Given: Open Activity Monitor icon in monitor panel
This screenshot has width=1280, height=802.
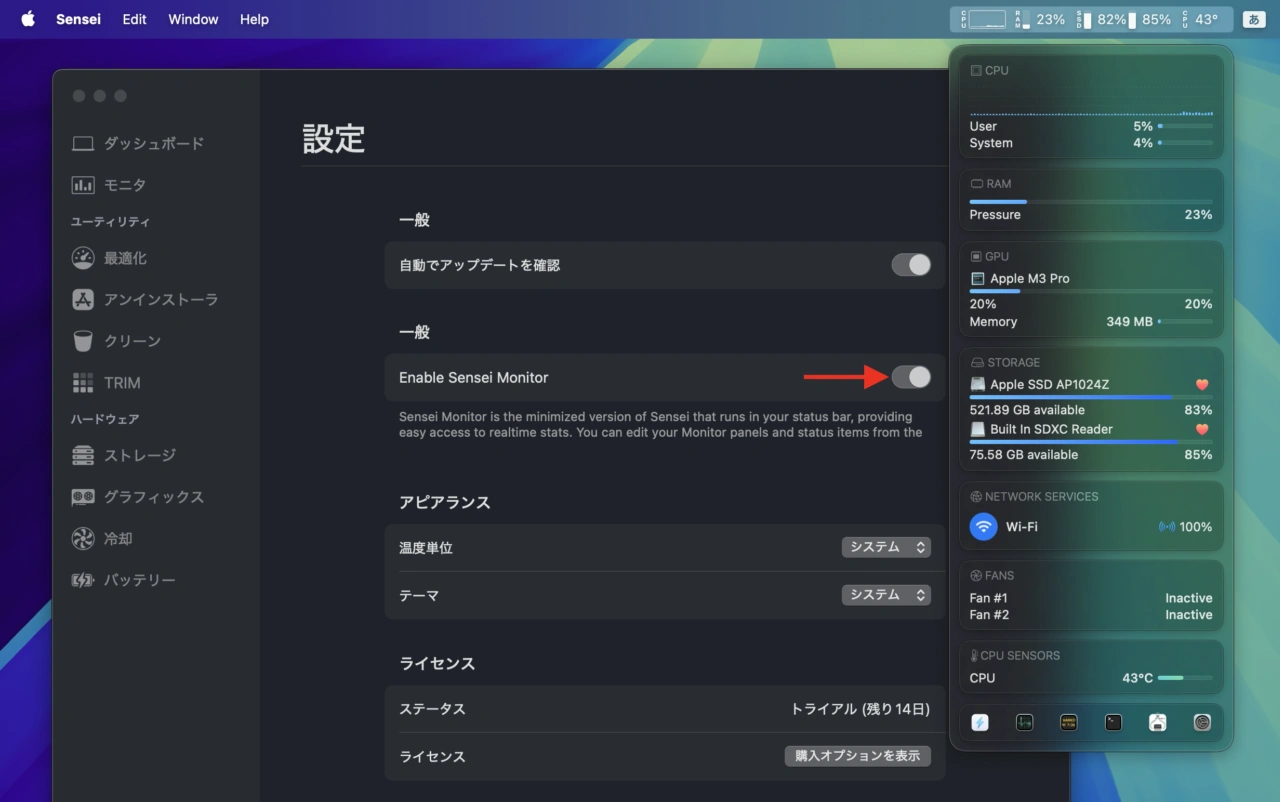Looking at the screenshot, I should pyautogui.click(x=1024, y=722).
